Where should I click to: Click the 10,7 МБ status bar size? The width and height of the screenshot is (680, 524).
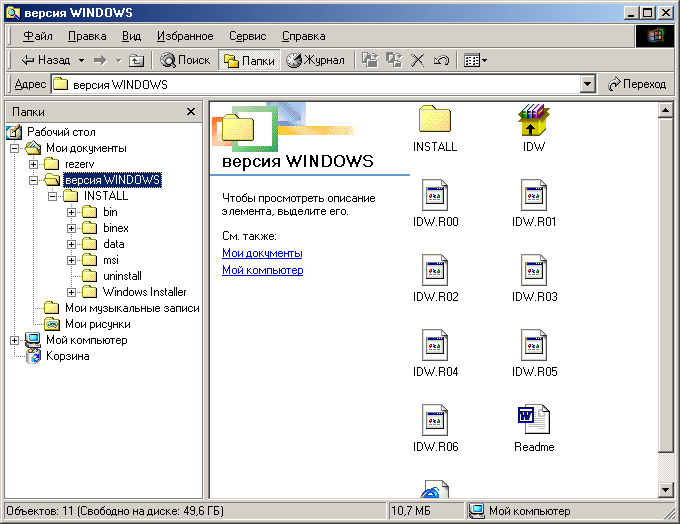(x=425, y=511)
